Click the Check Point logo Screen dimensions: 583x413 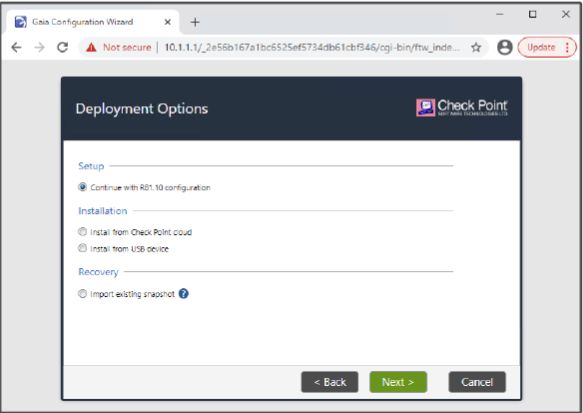coord(462,107)
